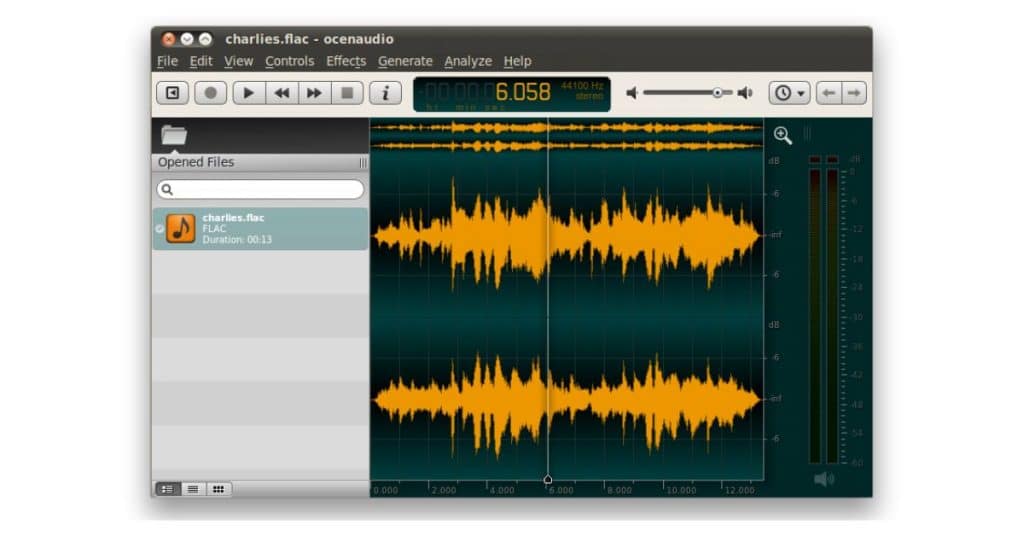Click the Record button
Viewport: 1024px width, 536px height.
210,93
